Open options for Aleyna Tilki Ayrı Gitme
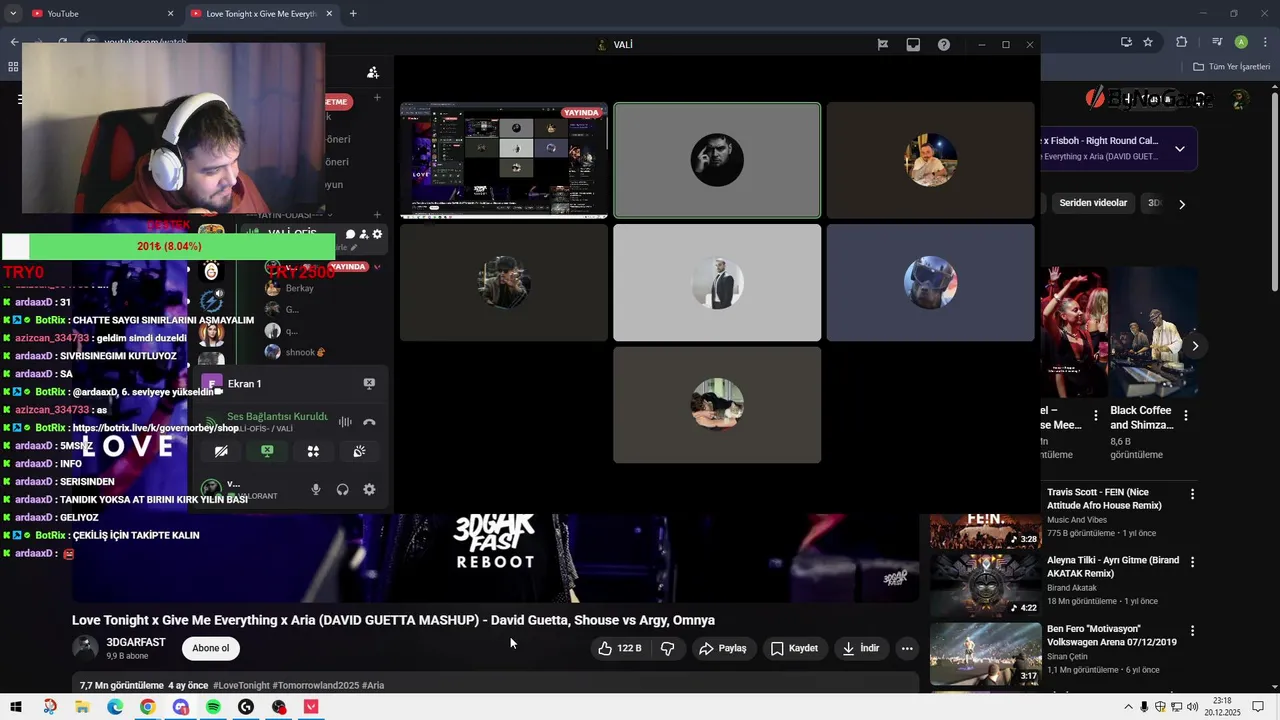Viewport: 1280px width, 720px height. pyautogui.click(x=1192, y=562)
